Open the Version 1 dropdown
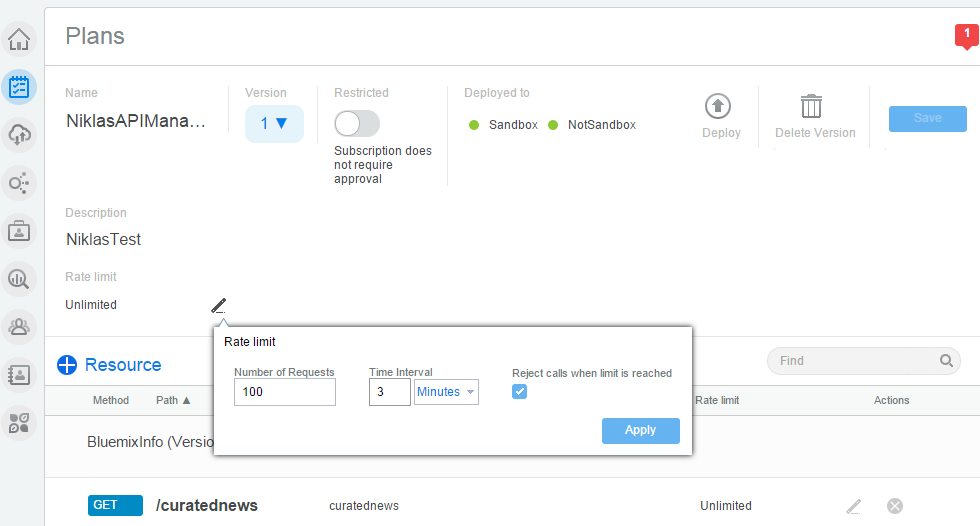The width and height of the screenshot is (980, 526). [274, 124]
